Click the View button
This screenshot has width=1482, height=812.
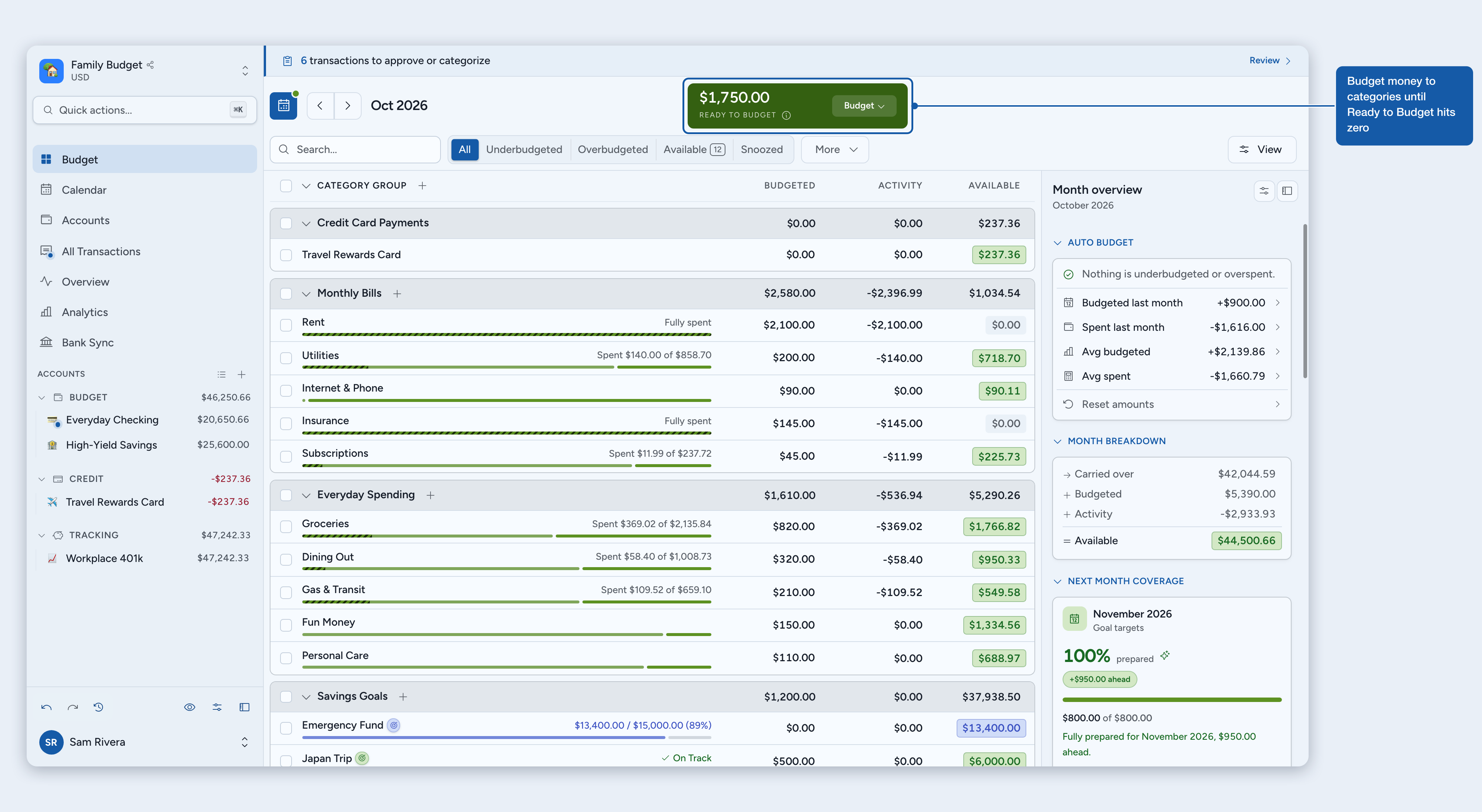pos(1262,150)
